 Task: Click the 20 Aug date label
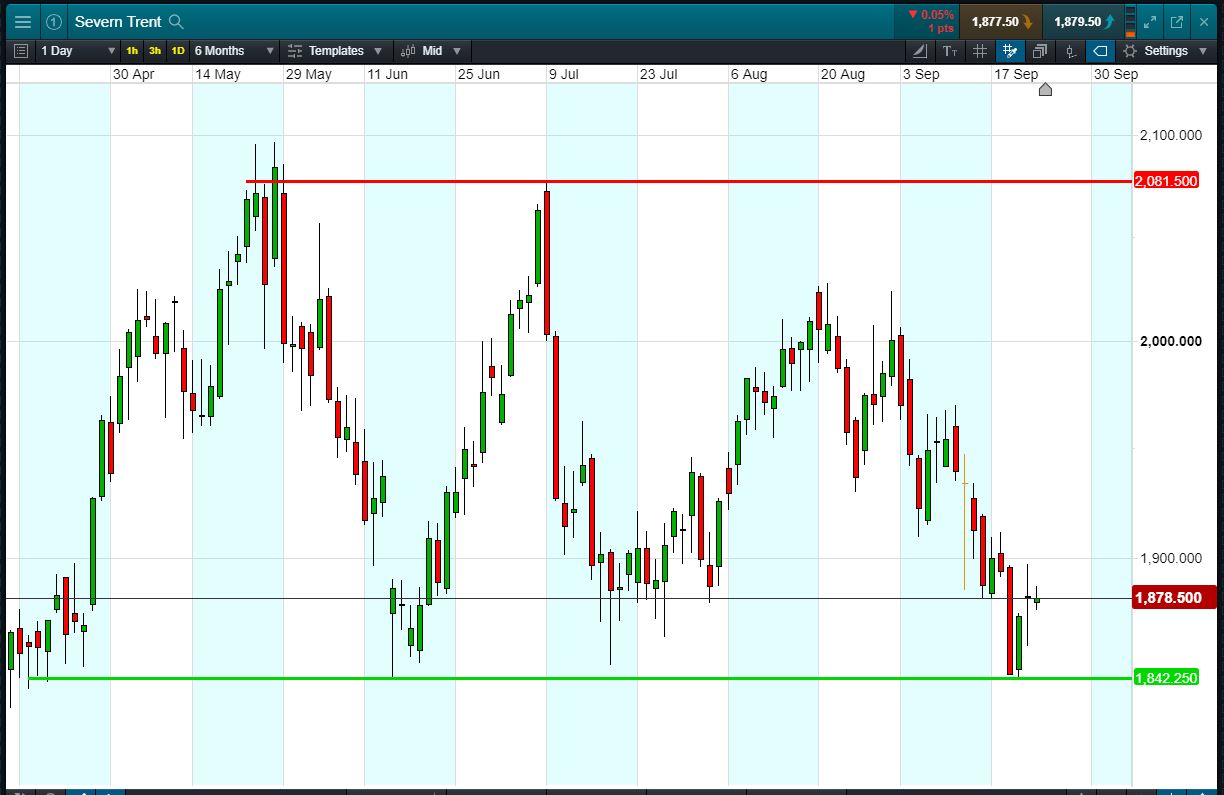(x=842, y=74)
